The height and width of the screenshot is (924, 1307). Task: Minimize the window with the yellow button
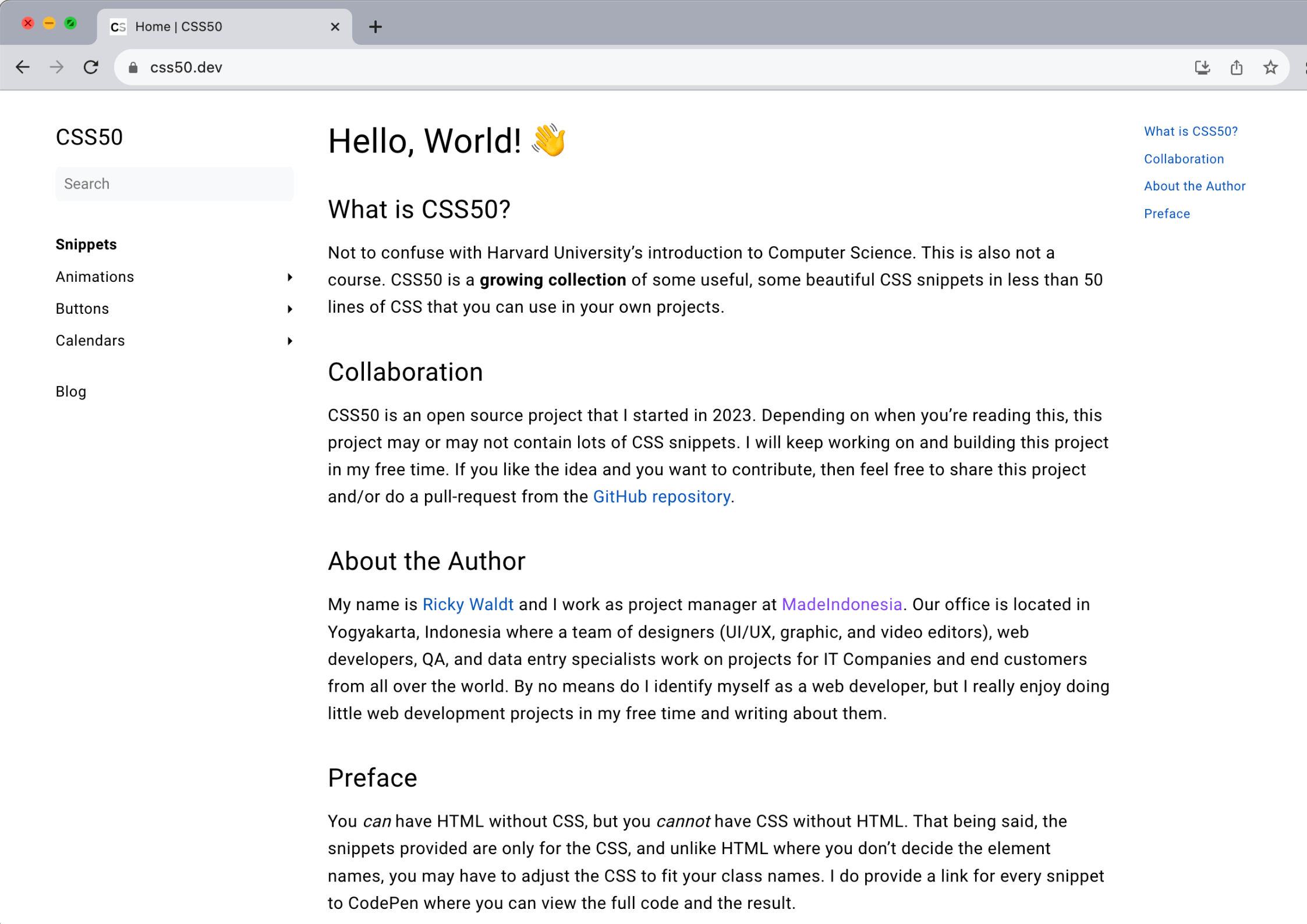[49, 23]
